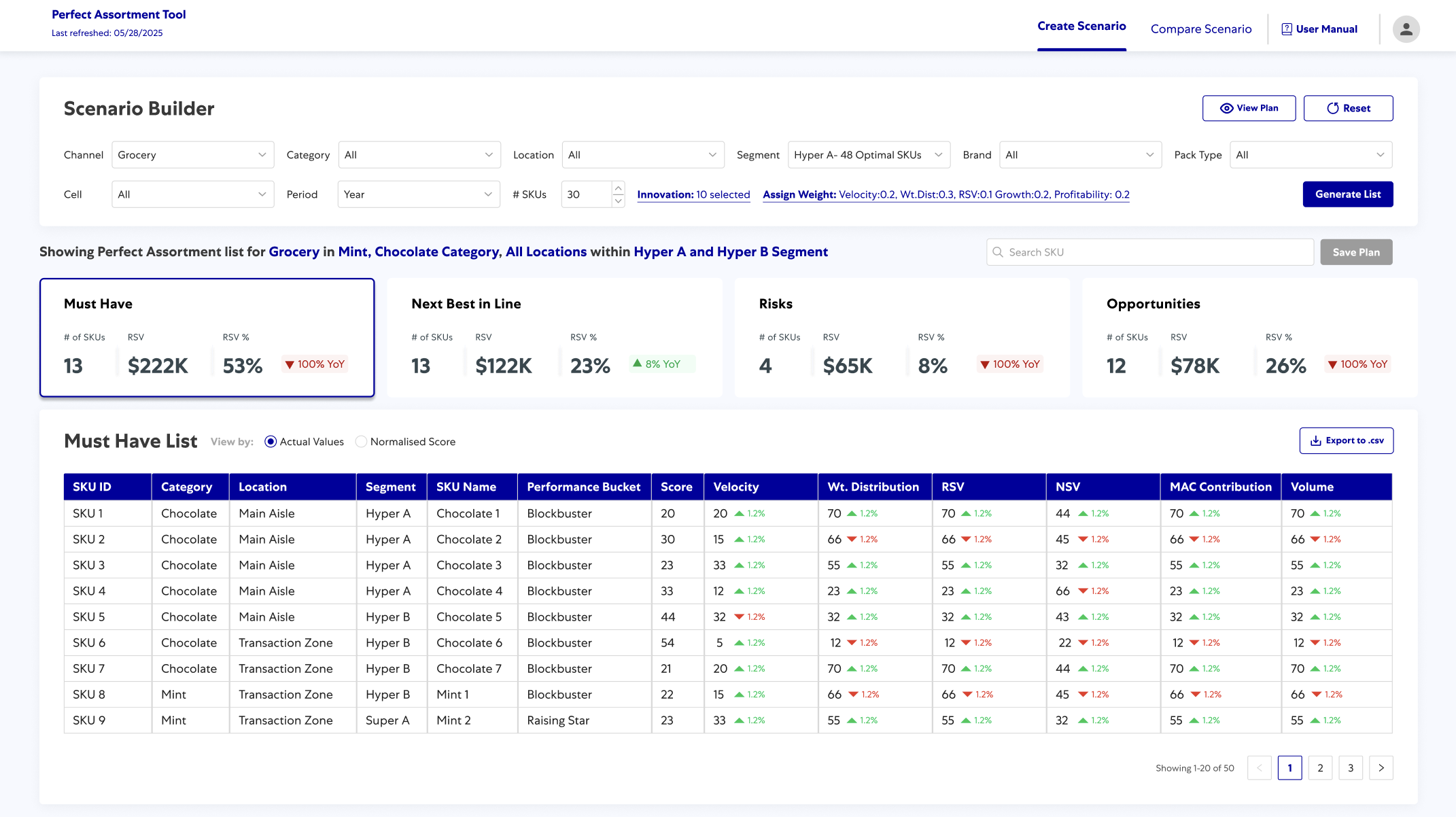This screenshot has width=1456, height=817.
Task: Click the Export to .csv button
Action: click(1346, 440)
